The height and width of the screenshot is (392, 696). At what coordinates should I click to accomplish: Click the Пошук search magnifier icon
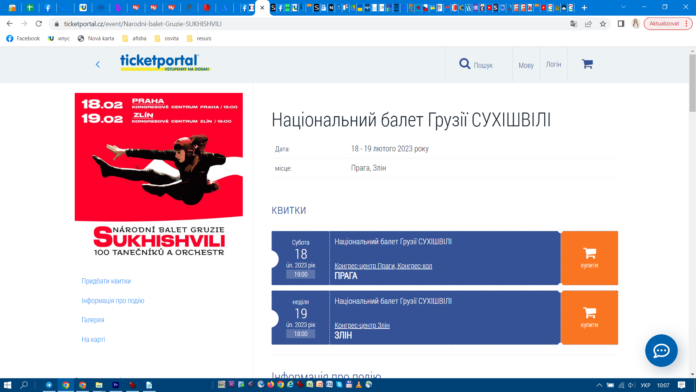point(464,64)
